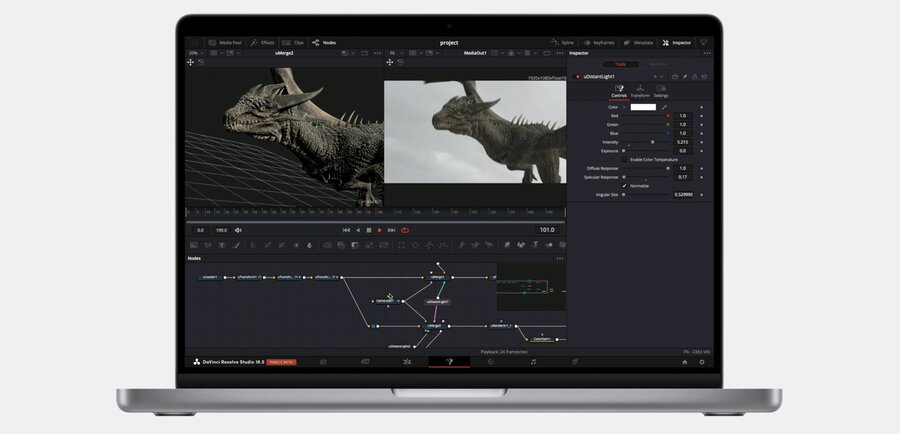Viewport: 900px width, 434px height.
Task: Mute audio with the speaker icon
Action: [x=238, y=230]
